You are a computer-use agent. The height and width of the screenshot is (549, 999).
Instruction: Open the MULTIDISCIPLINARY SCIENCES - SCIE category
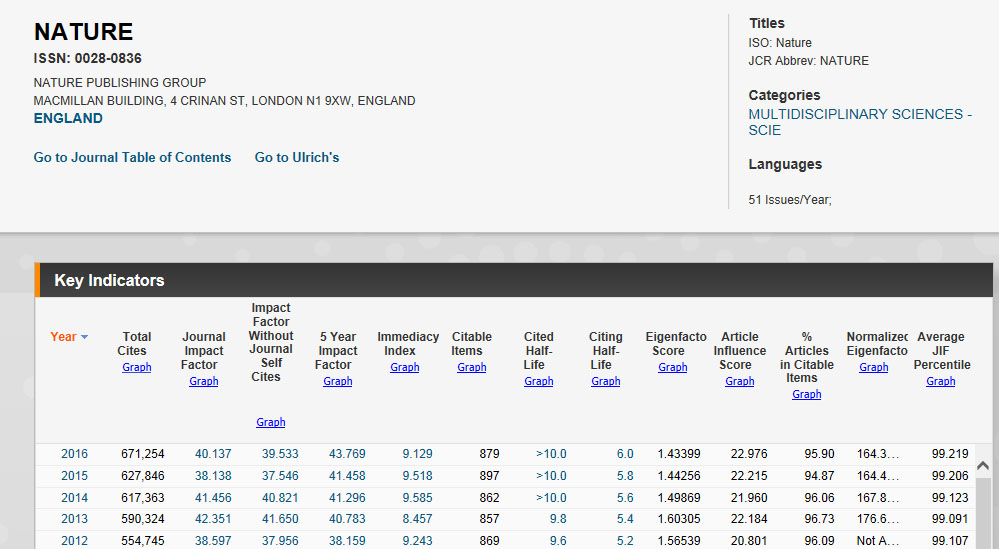[860, 122]
